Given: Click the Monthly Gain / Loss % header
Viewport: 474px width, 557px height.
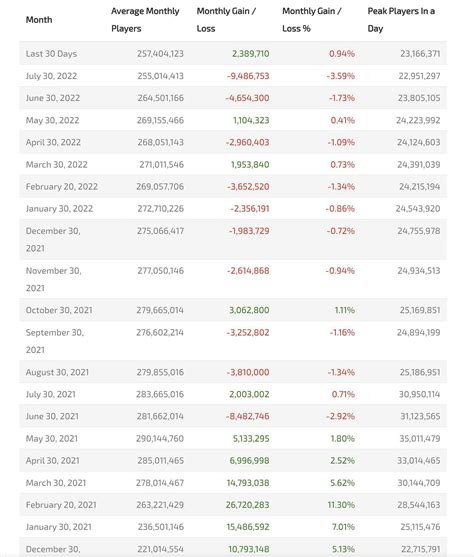Looking at the screenshot, I should coord(312,20).
